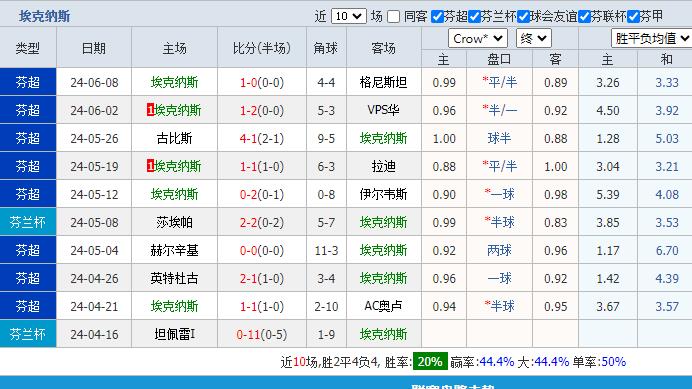Image resolution: width=692 pixels, height=389 pixels.
Task: Click the green 20% win rate badge
Action: click(430, 362)
